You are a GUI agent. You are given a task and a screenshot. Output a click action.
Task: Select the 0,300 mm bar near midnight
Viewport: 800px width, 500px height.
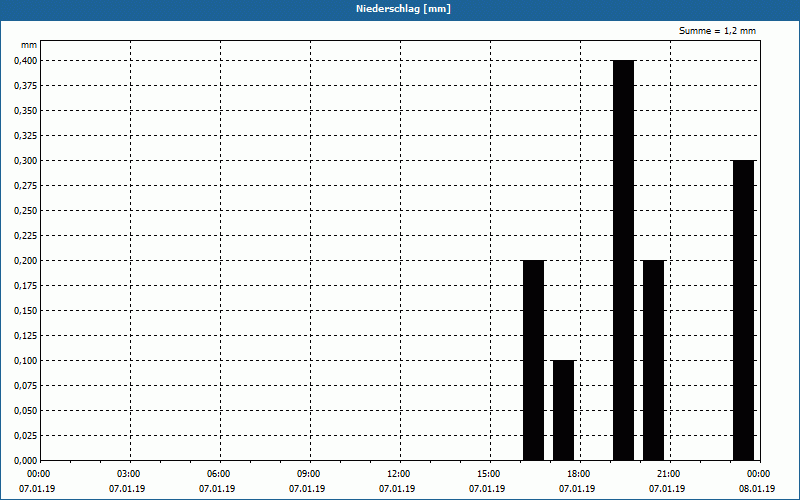pyautogui.click(x=743, y=310)
